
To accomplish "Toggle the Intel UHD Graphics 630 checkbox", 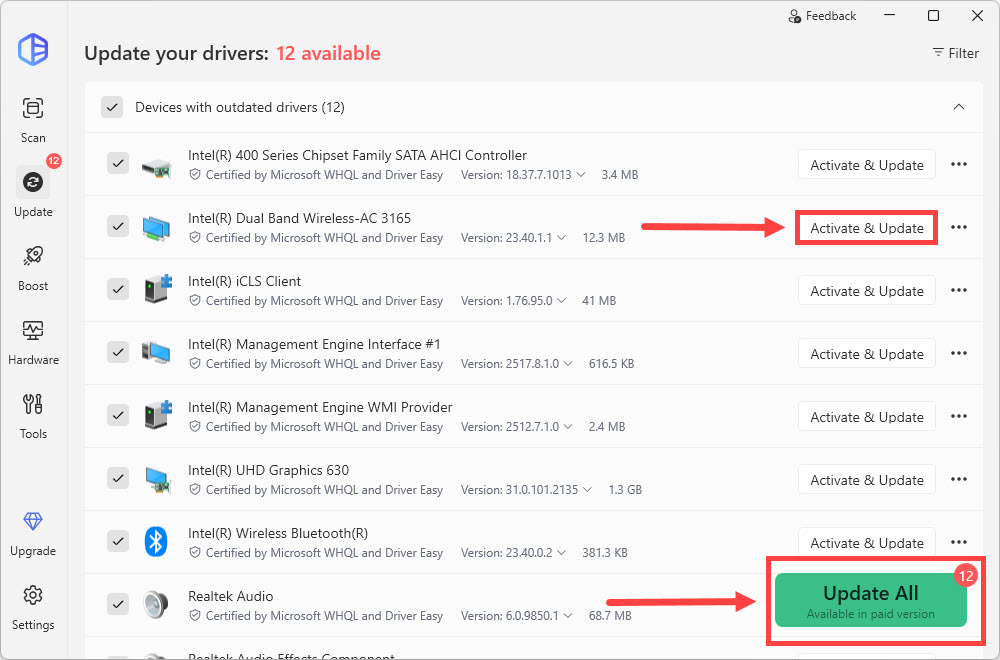I will click(x=118, y=479).
